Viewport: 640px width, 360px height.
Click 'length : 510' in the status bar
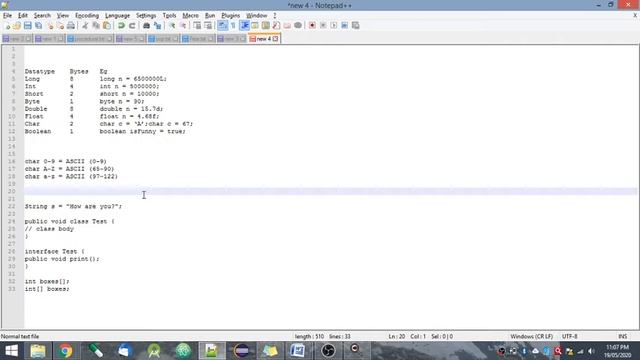pyautogui.click(x=309, y=337)
